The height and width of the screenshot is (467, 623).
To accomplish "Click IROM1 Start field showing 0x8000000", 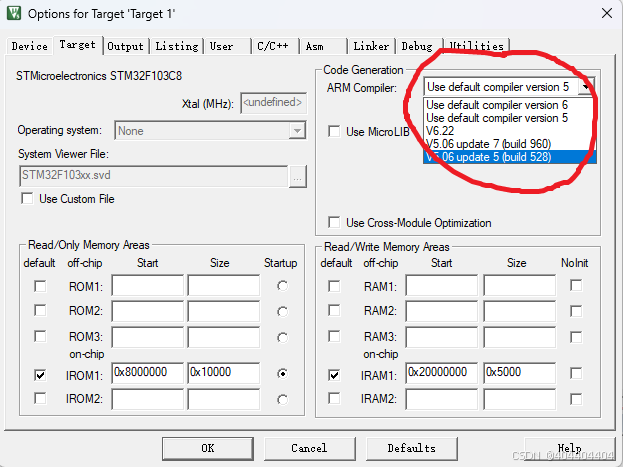I will 148,373.
